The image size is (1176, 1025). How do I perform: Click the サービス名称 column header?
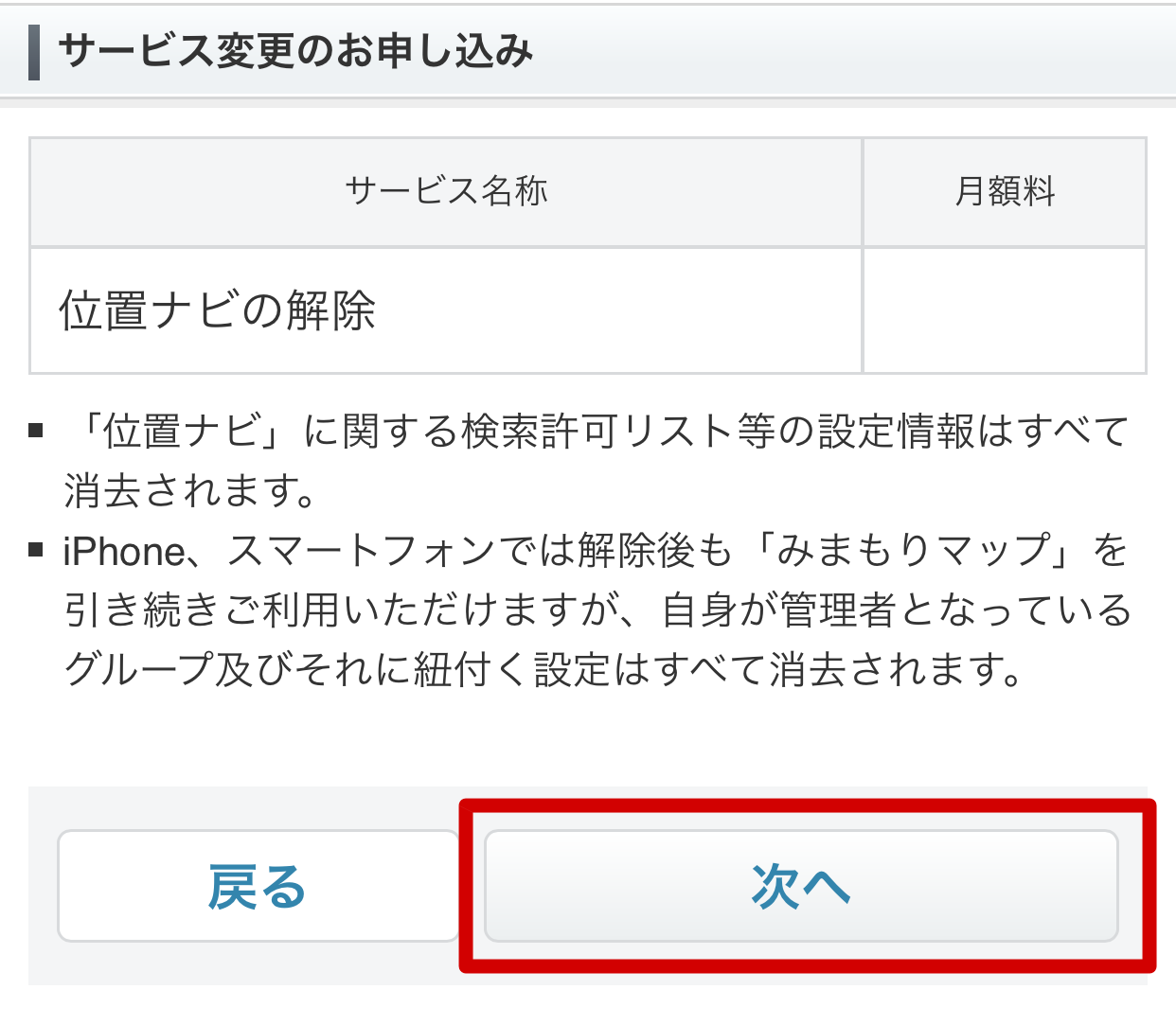(x=446, y=192)
